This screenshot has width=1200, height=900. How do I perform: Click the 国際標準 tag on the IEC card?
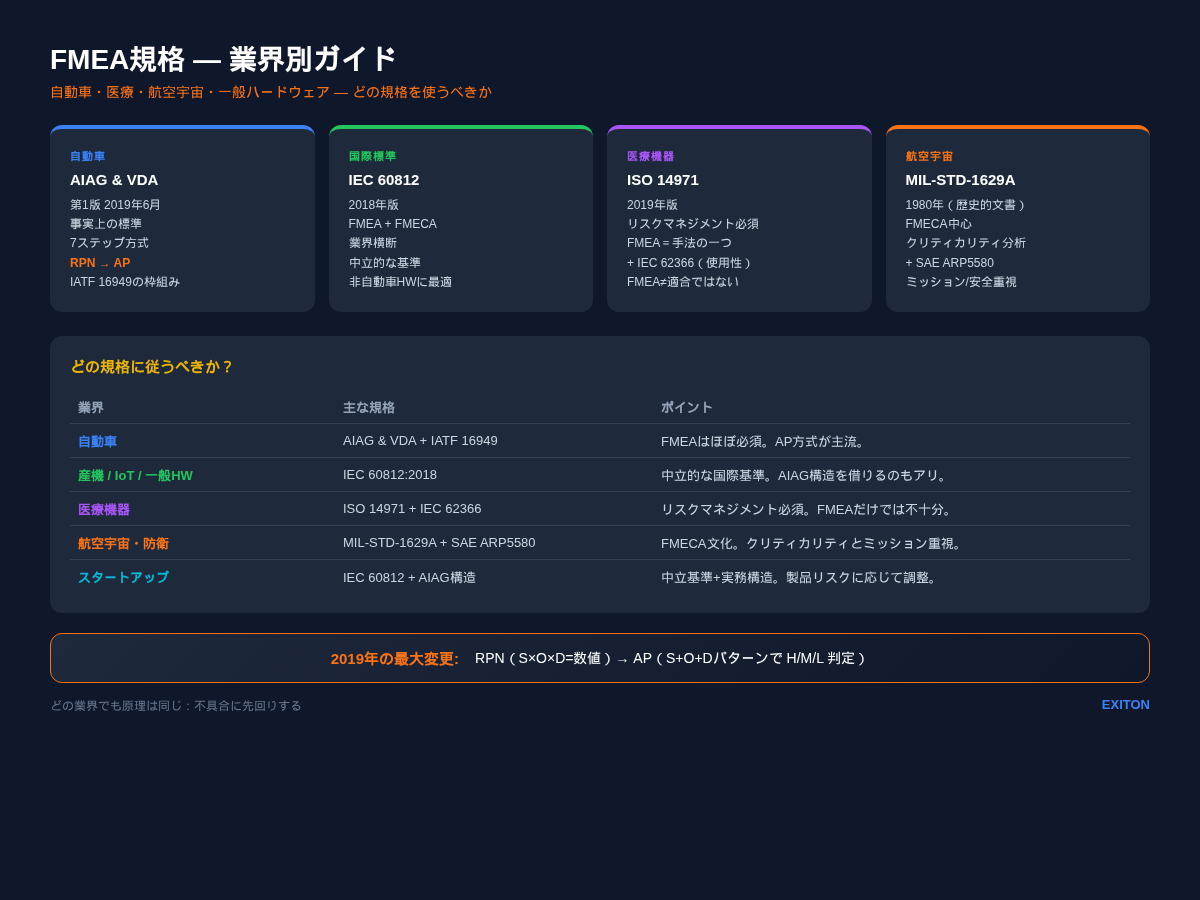pos(372,156)
